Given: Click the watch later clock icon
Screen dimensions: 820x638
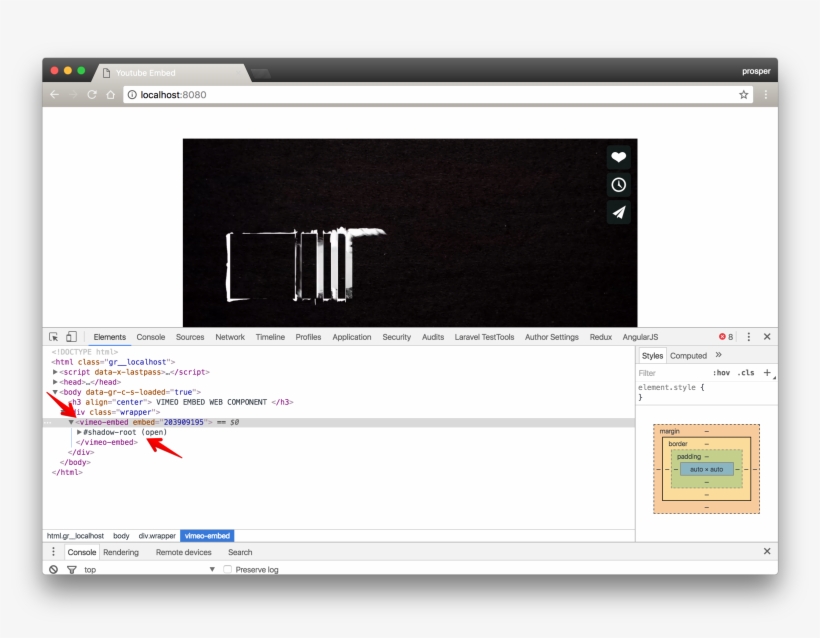Looking at the screenshot, I should (x=619, y=184).
